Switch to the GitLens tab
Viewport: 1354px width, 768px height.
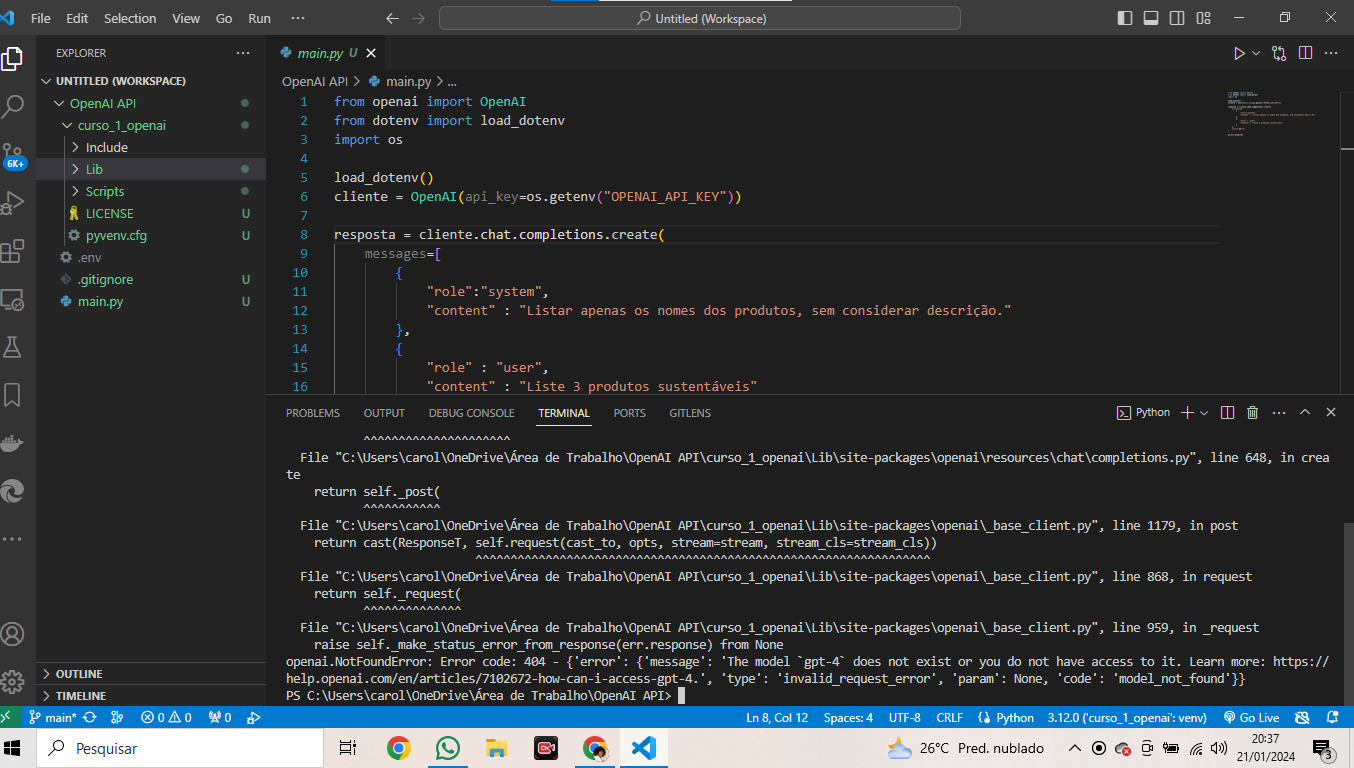(690, 413)
